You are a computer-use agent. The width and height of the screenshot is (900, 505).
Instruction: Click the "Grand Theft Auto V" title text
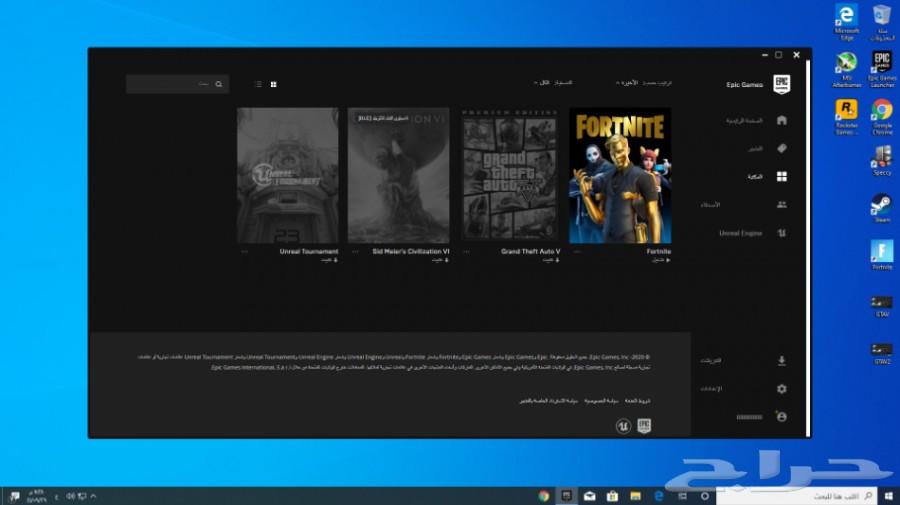(530, 251)
